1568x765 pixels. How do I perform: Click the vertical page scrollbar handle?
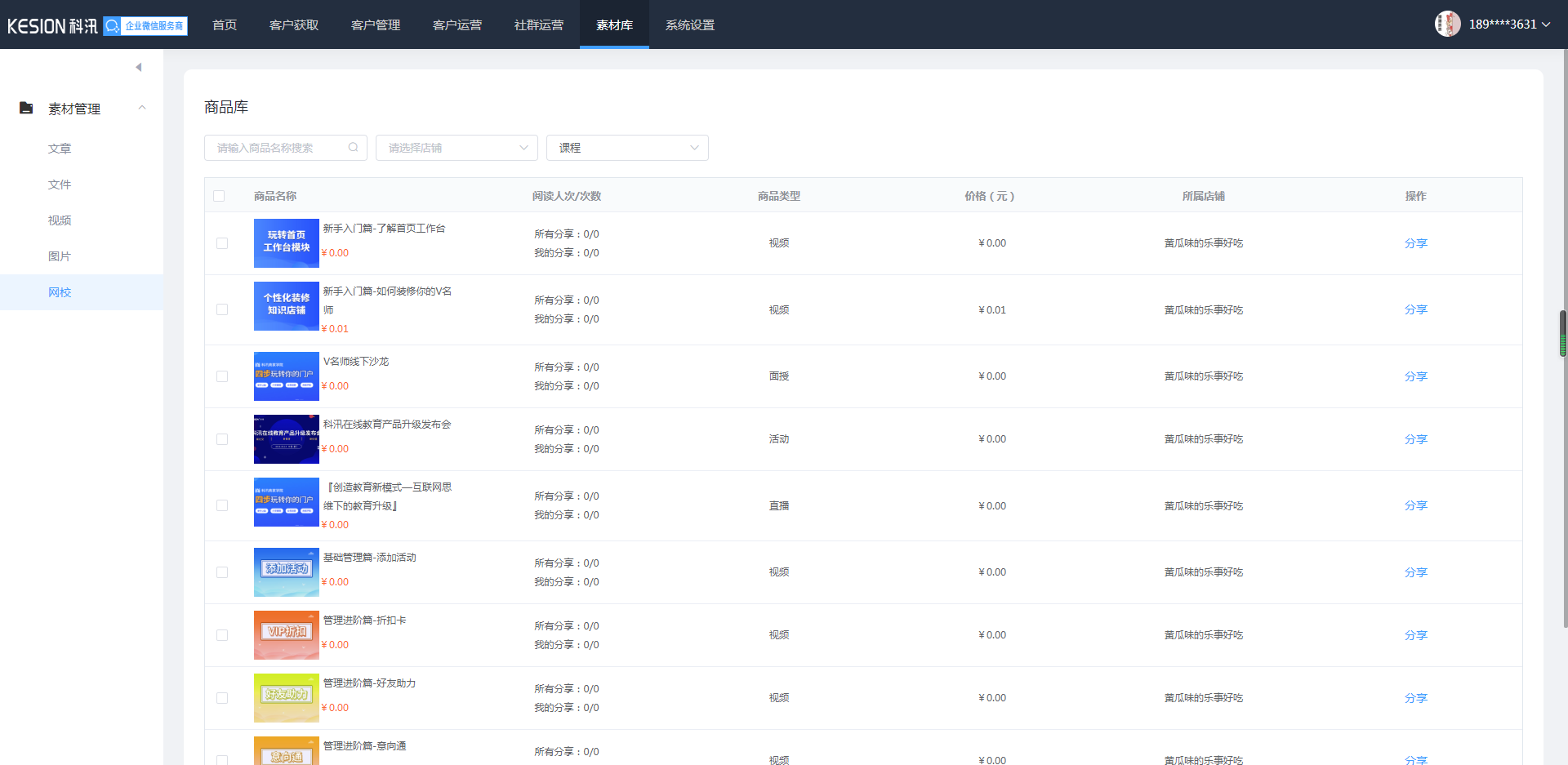1563,334
